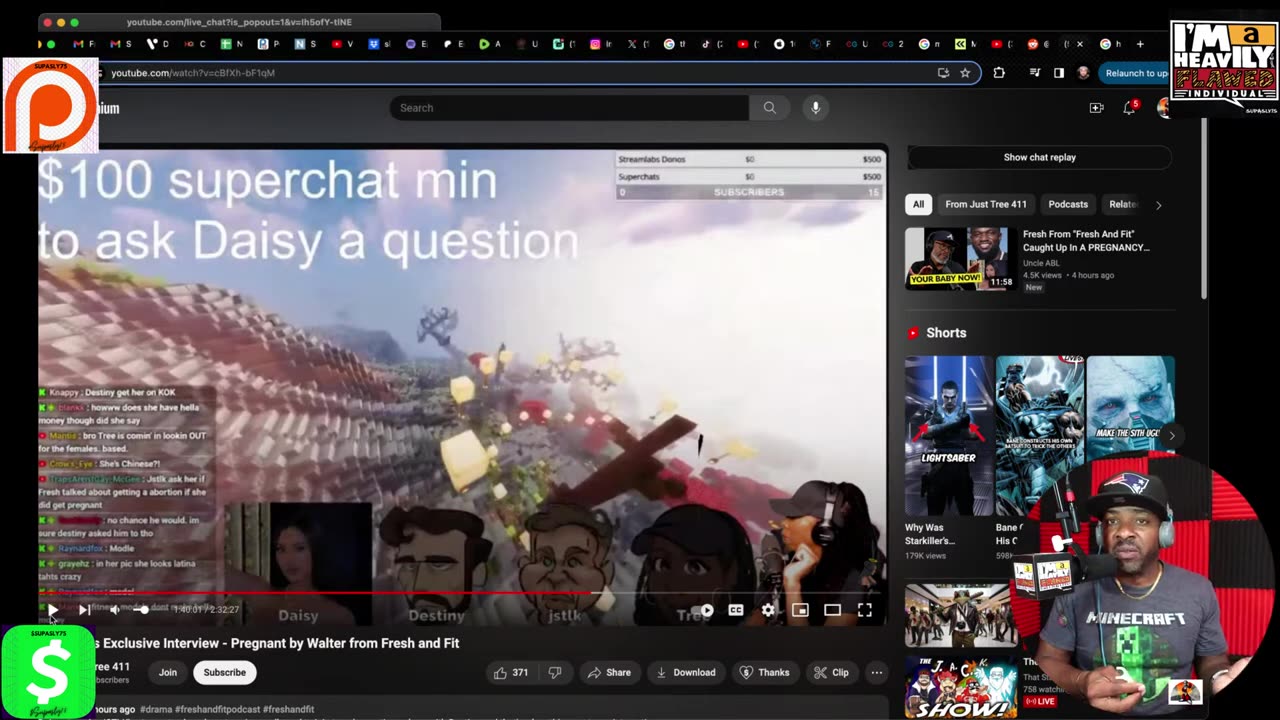
Task: Show more Shorts with arrow button
Action: click(x=1172, y=436)
